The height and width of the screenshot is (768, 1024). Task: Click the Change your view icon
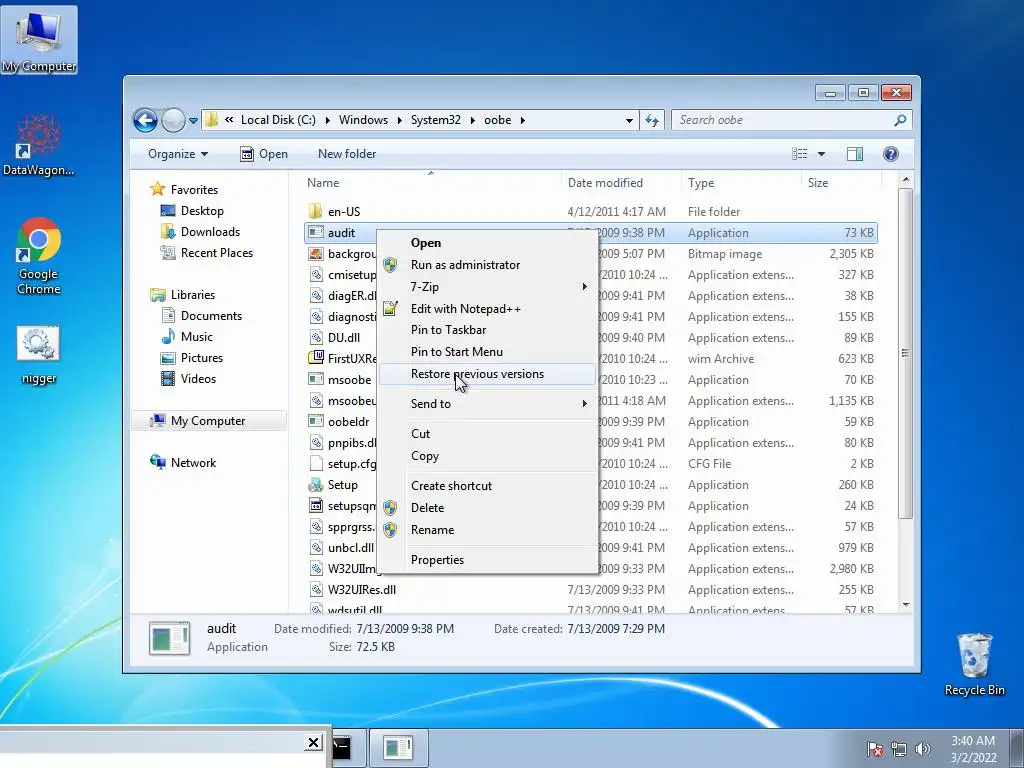point(799,154)
